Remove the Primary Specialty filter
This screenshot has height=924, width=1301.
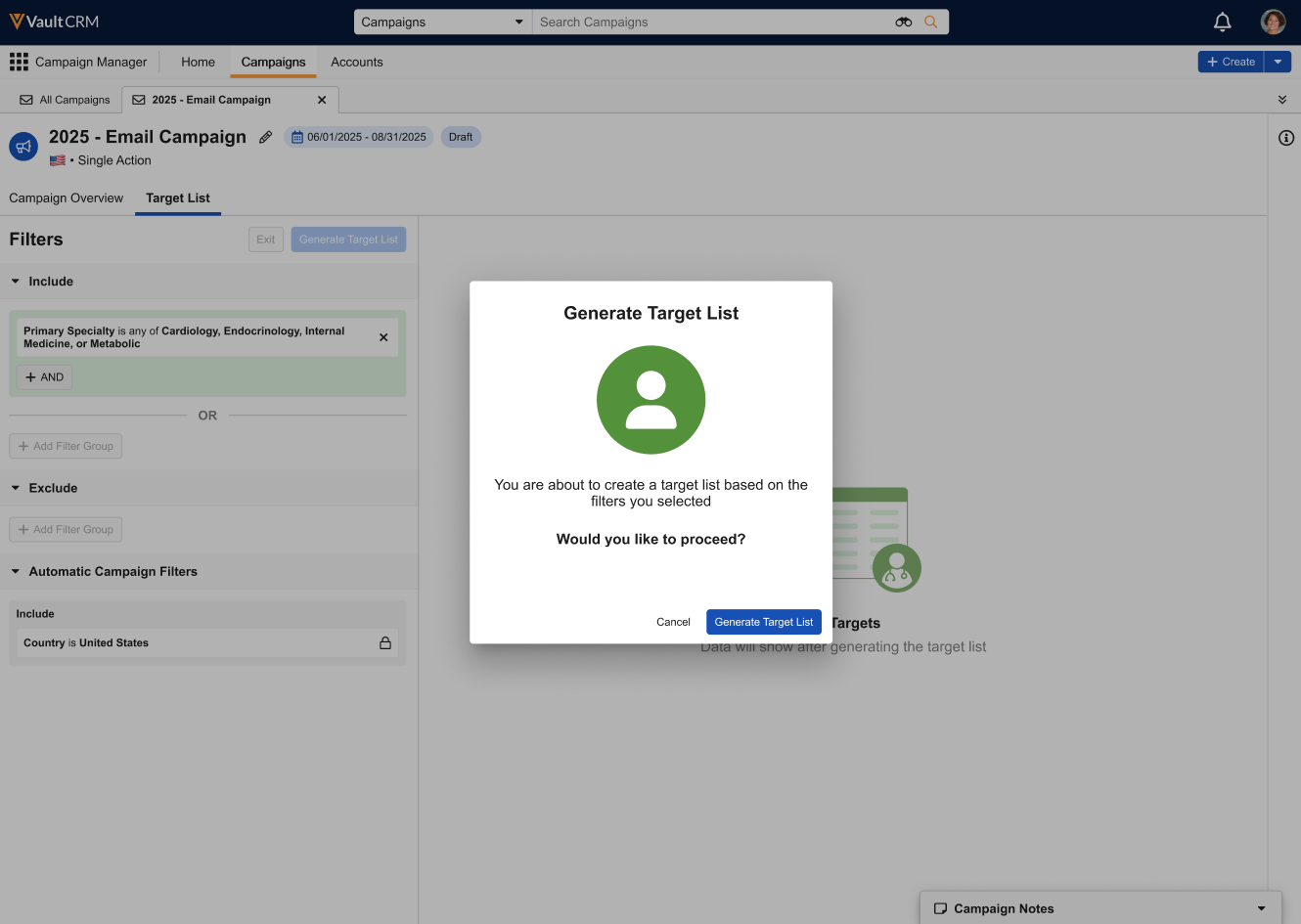[x=383, y=337]
